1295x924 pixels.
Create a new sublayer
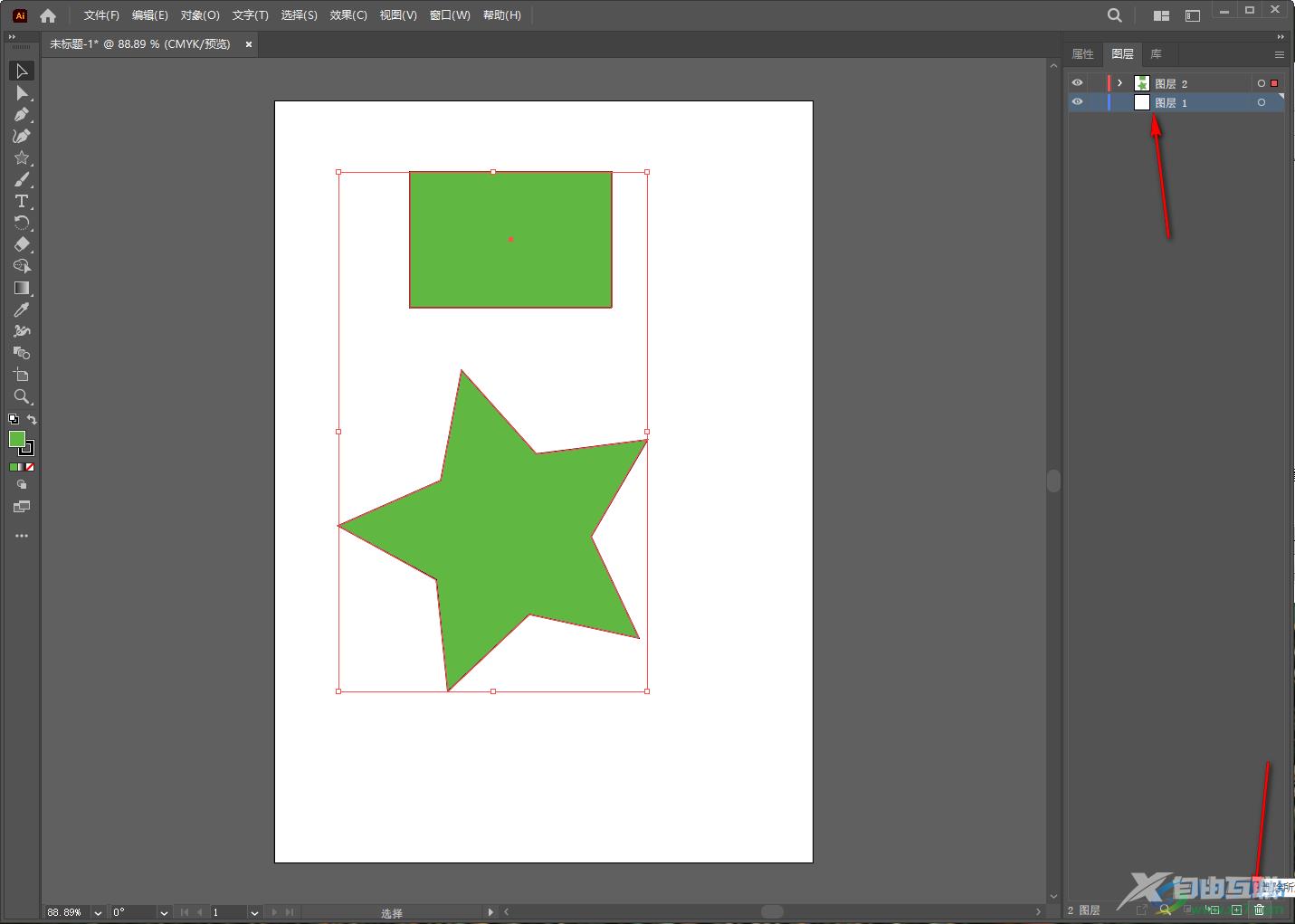[x=1213, y=910]
